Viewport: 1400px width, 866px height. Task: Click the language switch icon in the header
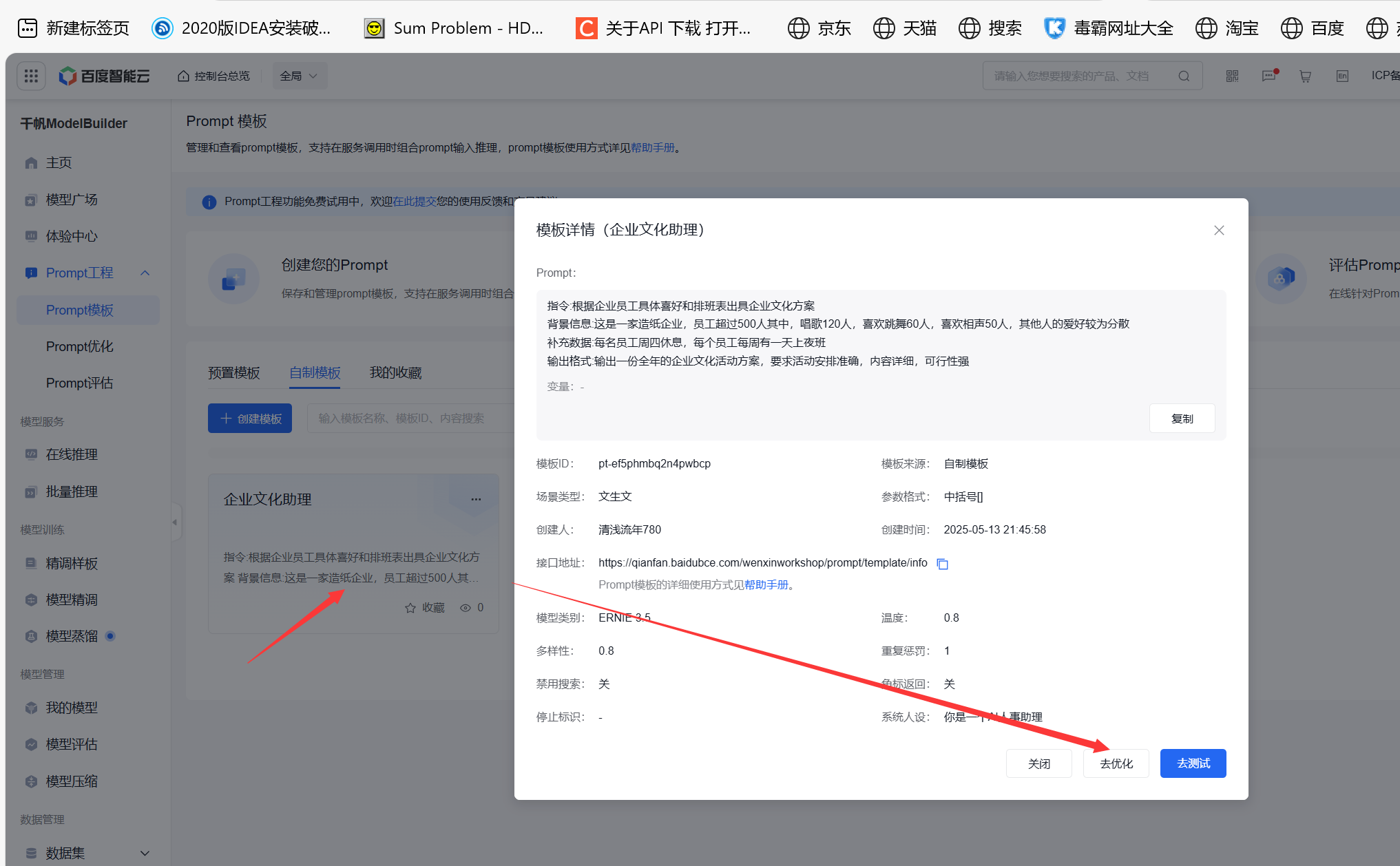pos(1342,76)
